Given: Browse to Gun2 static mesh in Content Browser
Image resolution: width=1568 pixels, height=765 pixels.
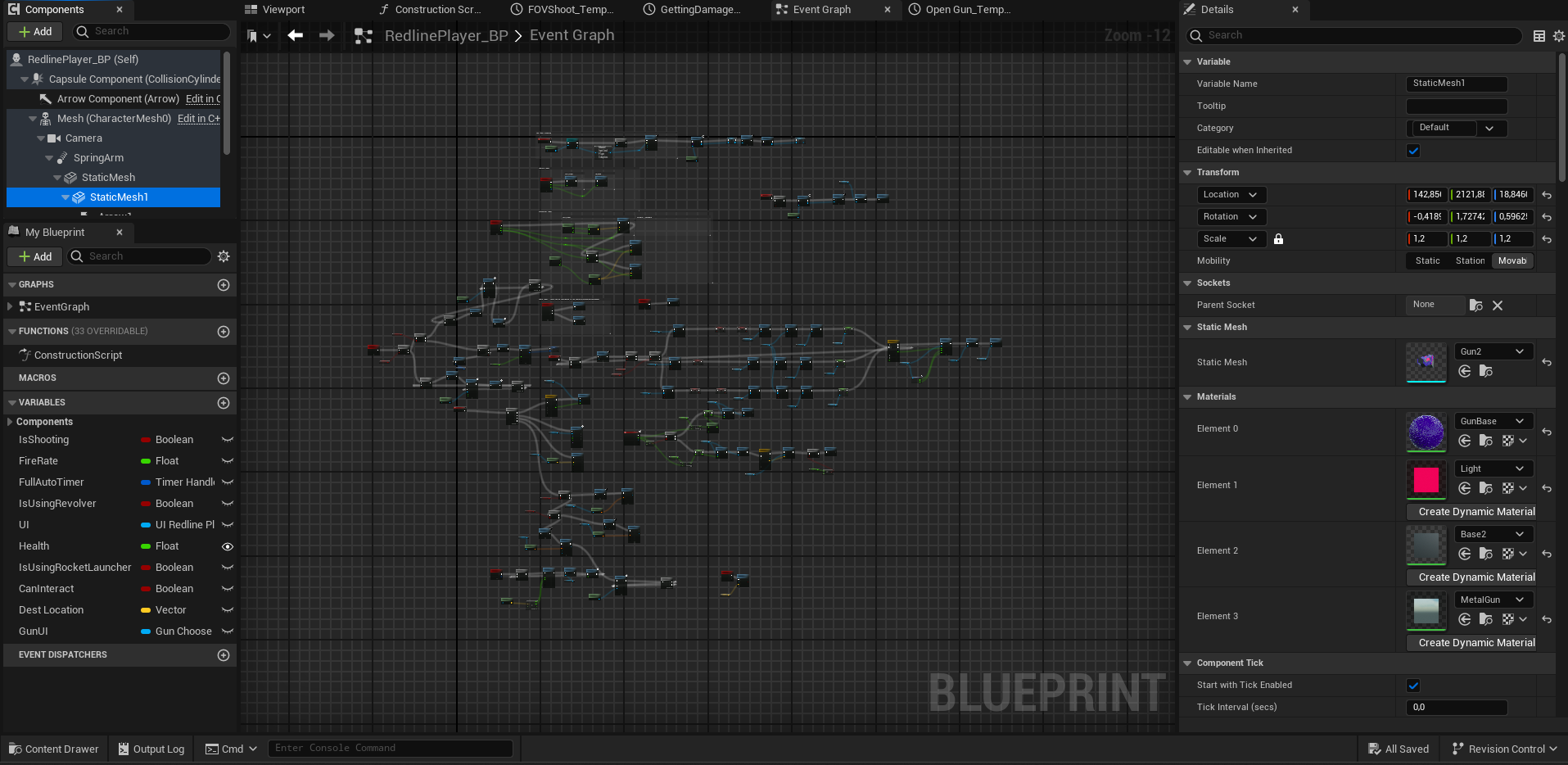Looking at the screenshot, I should (x=1486, y=372).
